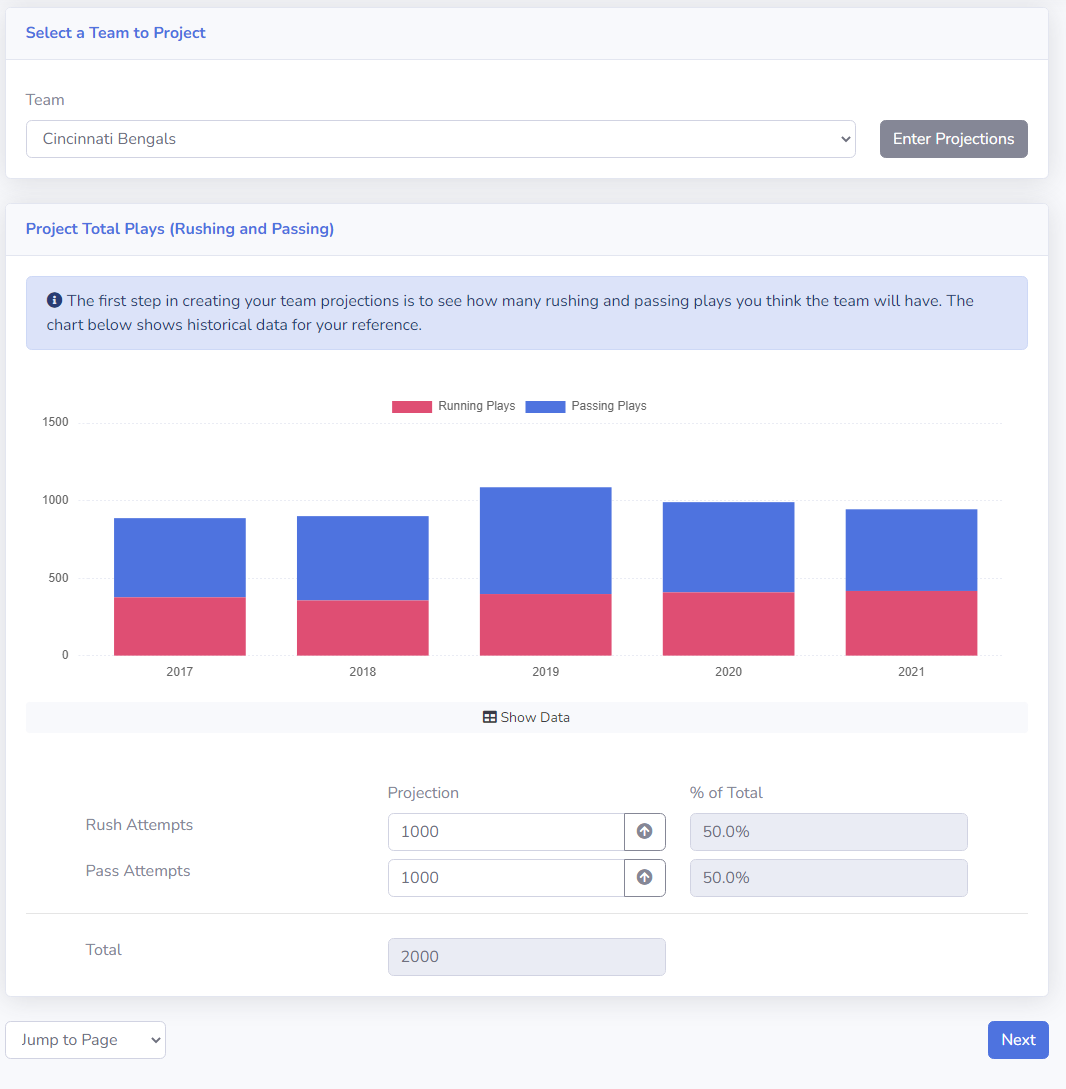Toggle Running Plays legend swatch
This screenshot has width=1066, height=1089.
click(412, 406)
